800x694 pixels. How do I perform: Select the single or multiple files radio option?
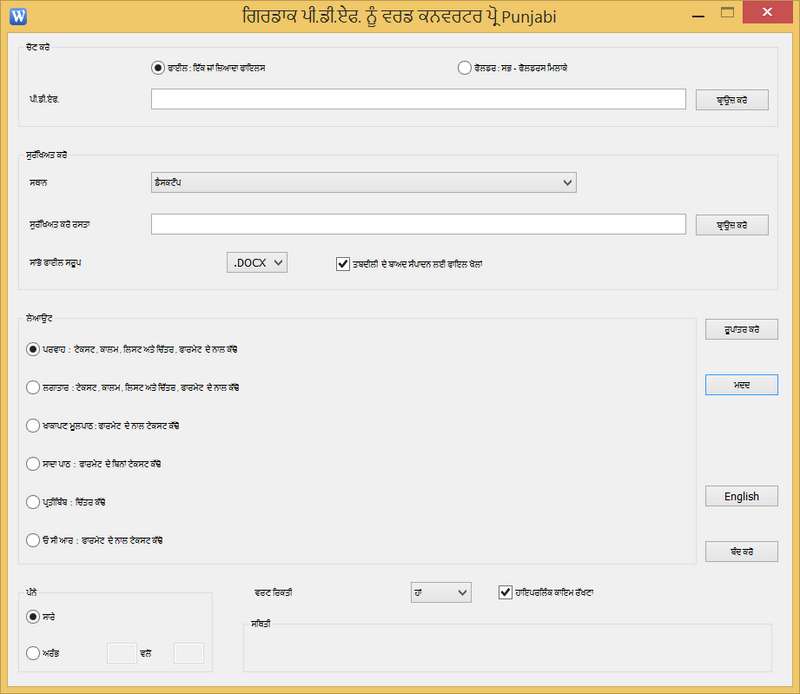tap(157, 68)
